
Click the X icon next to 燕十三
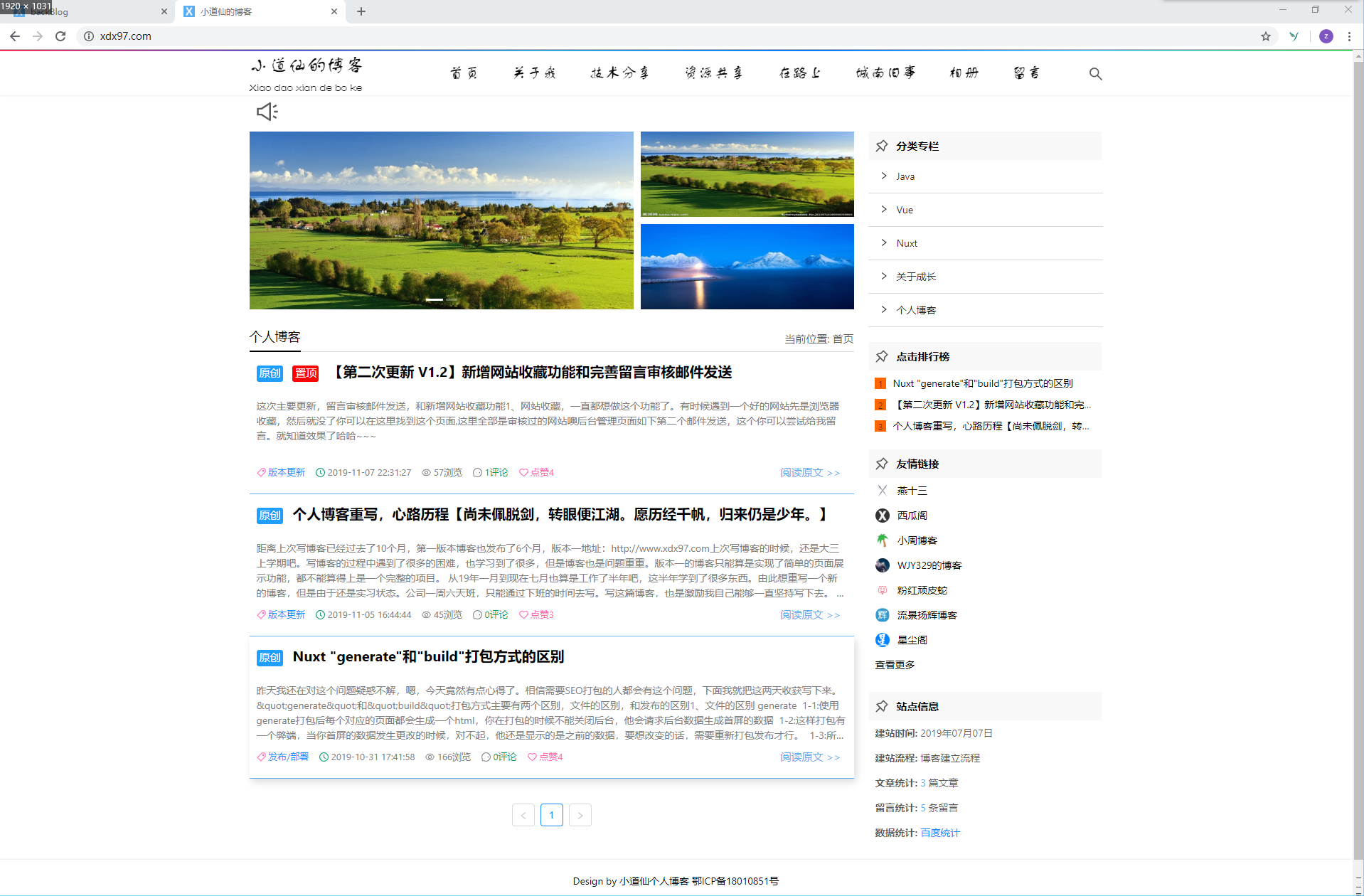coord(882,490)
